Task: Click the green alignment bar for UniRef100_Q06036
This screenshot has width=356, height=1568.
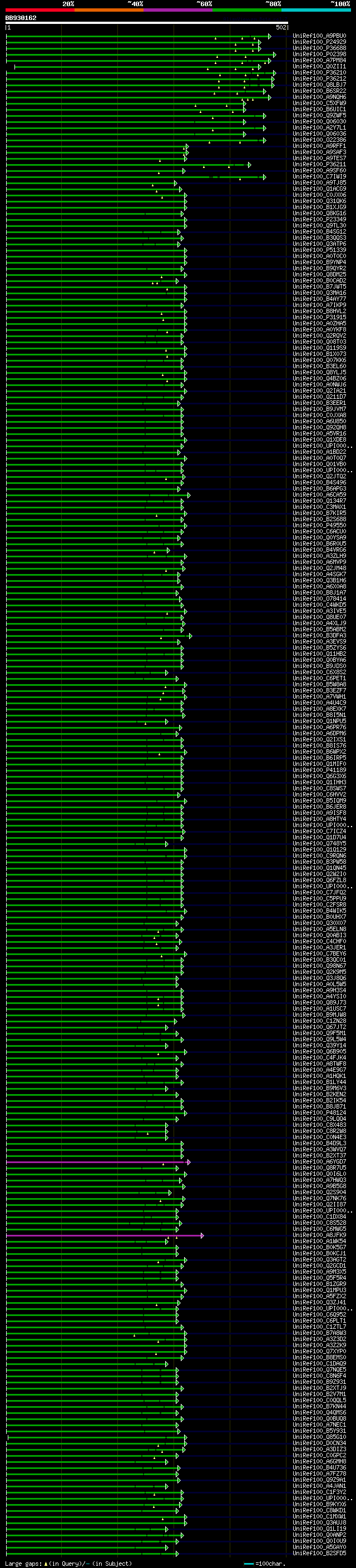Action: [125, 134]
